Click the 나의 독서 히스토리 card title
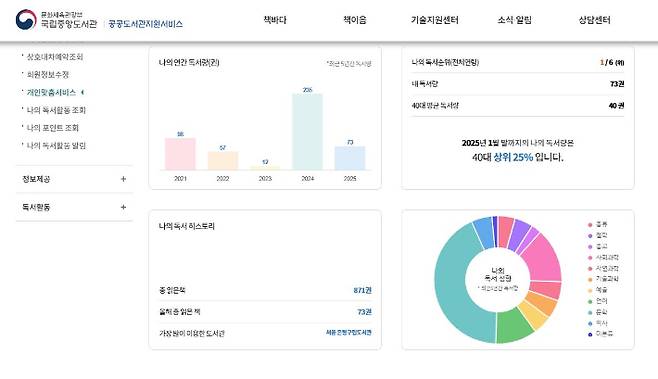 [x=187, y=226]
